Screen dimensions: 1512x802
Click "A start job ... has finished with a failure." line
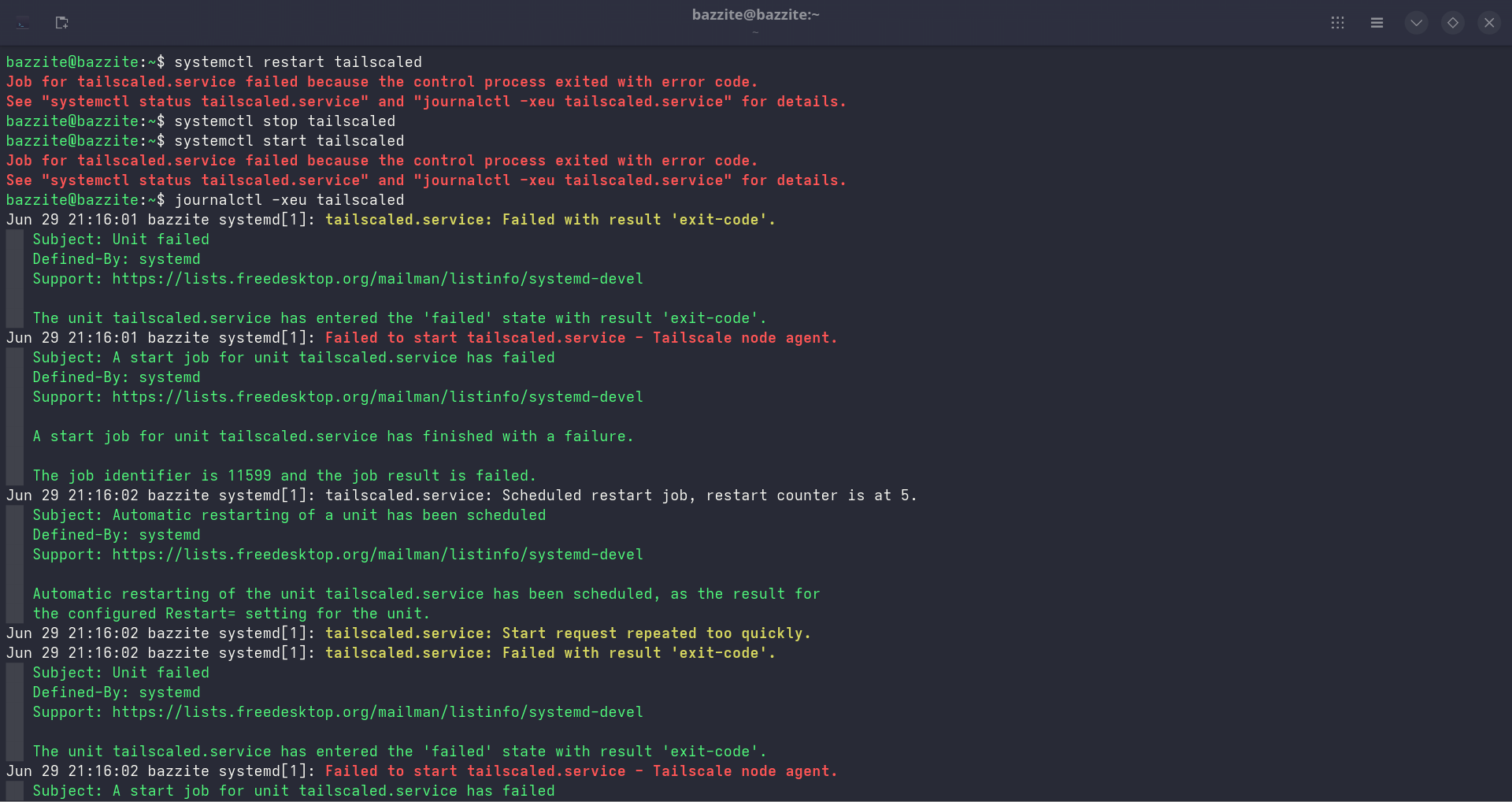333,436
